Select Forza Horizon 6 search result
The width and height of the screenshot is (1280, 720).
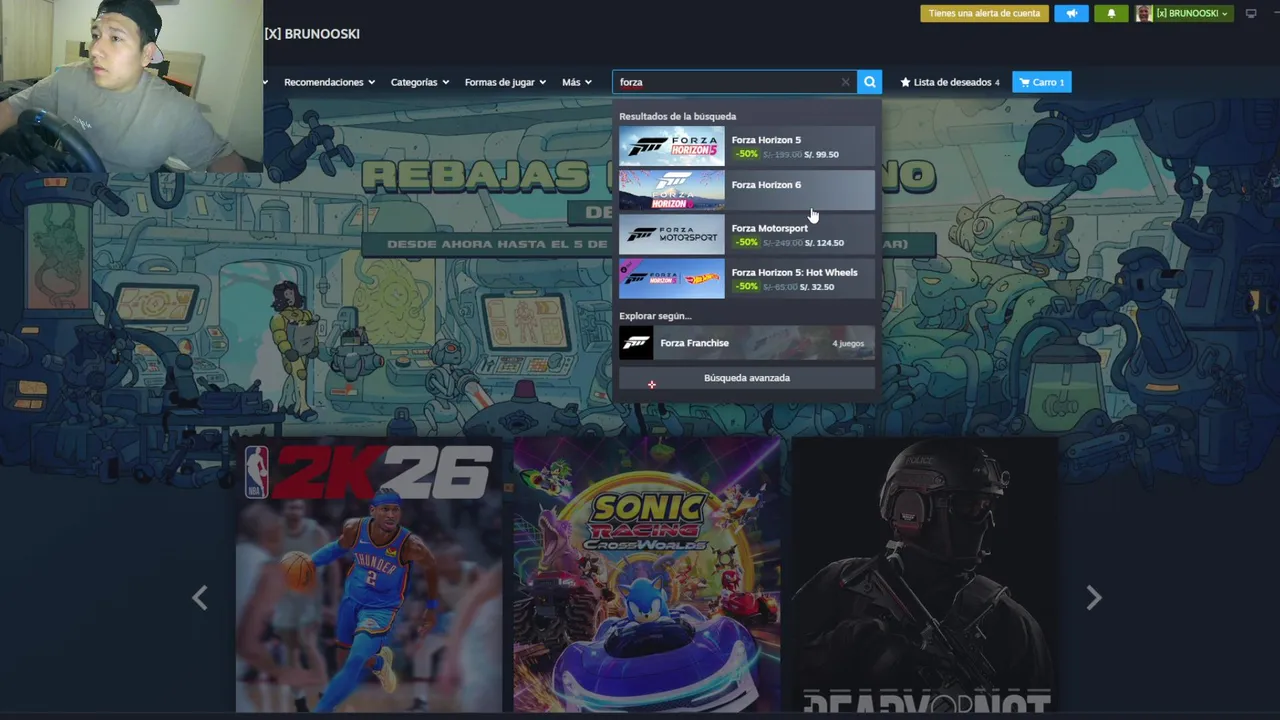coord(747,190)
